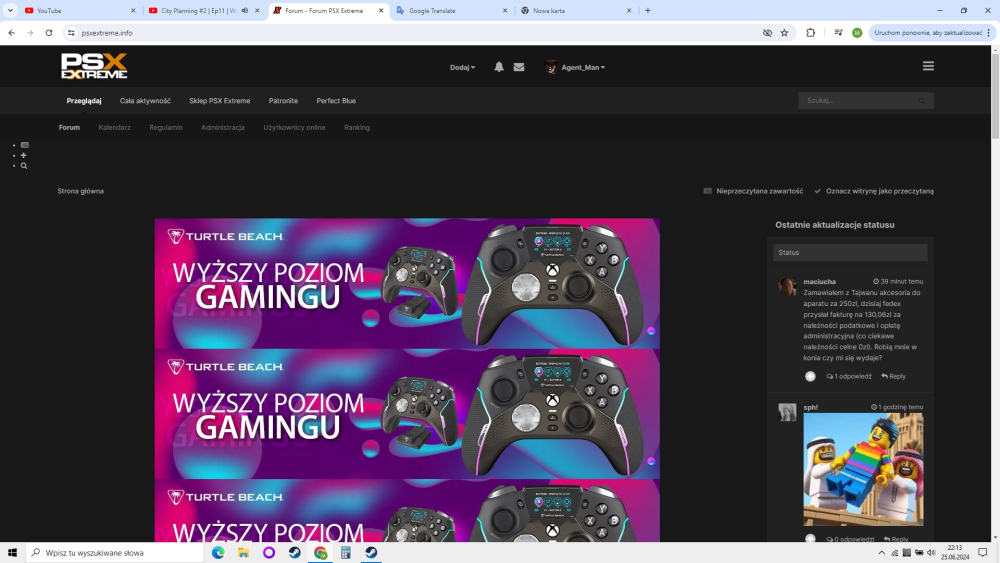The image size is (1000, 563).
Task: Click the Status update input field
Action: (850, 252)
